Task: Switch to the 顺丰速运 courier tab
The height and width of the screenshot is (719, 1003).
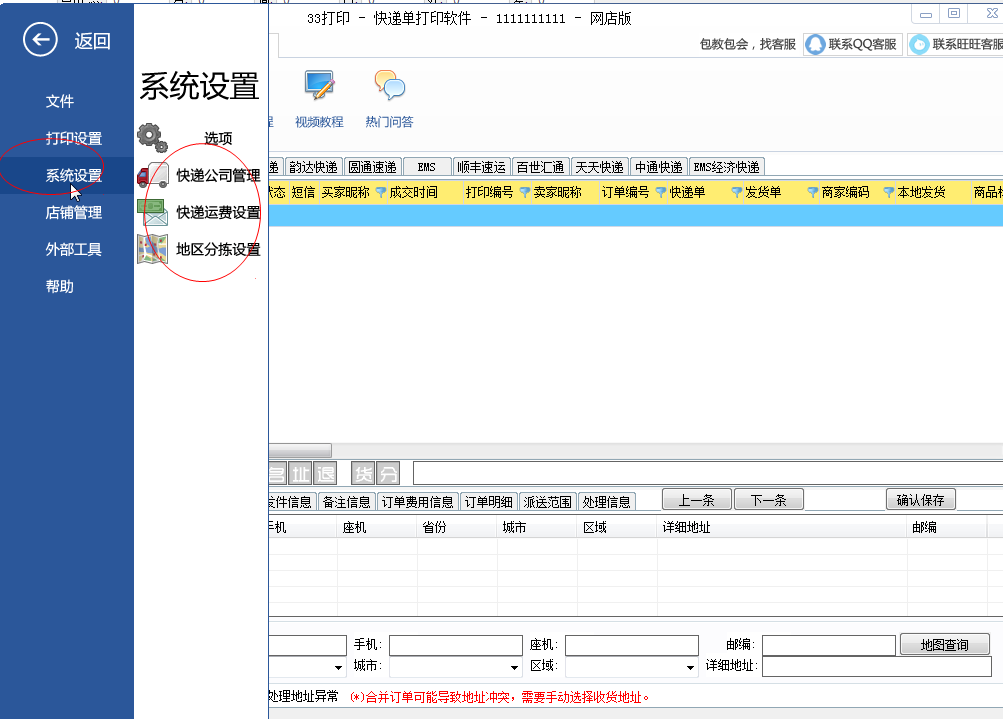Action: pos(479,166)
